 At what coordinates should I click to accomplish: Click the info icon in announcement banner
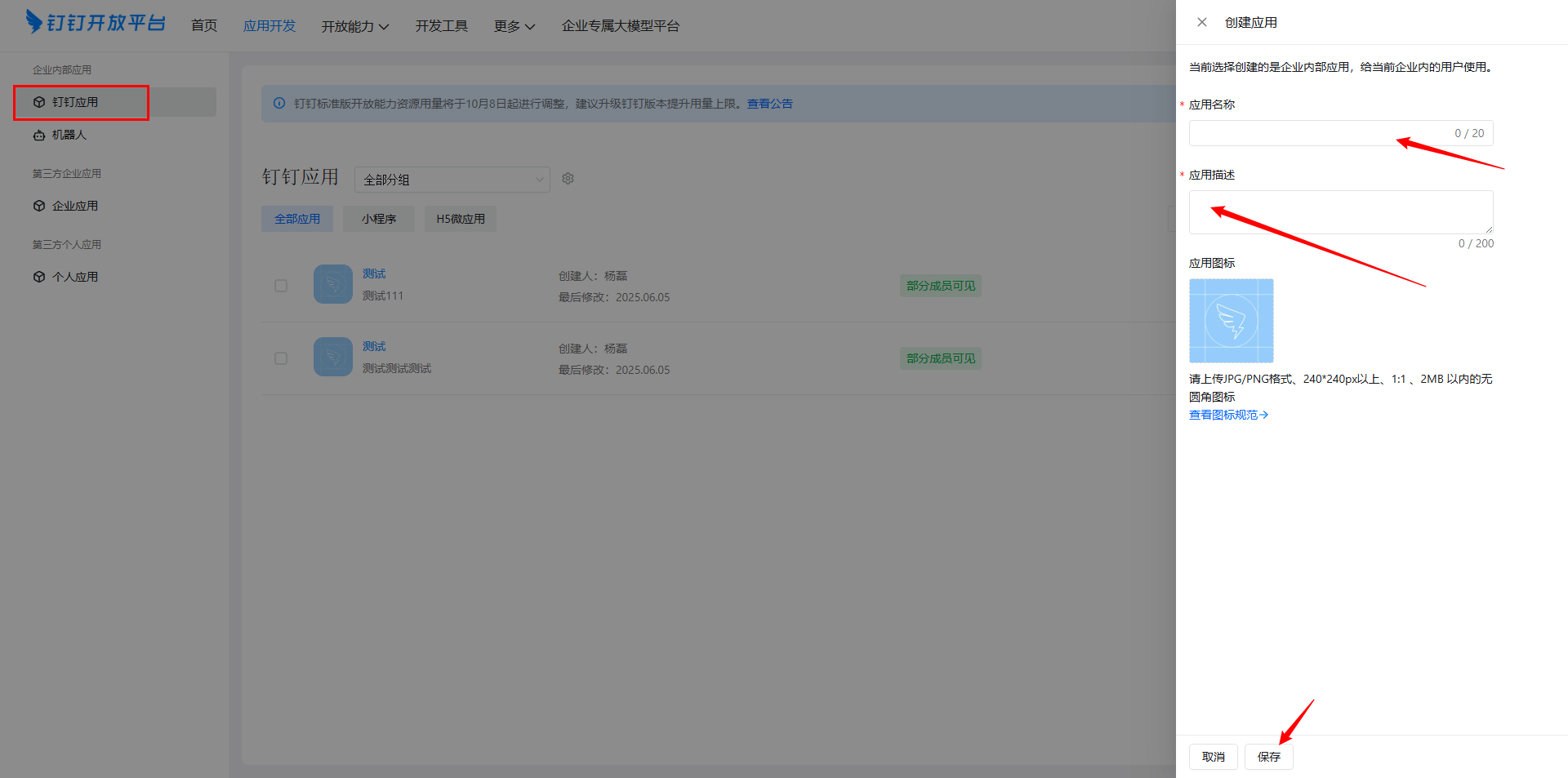(x=279, y=104)
